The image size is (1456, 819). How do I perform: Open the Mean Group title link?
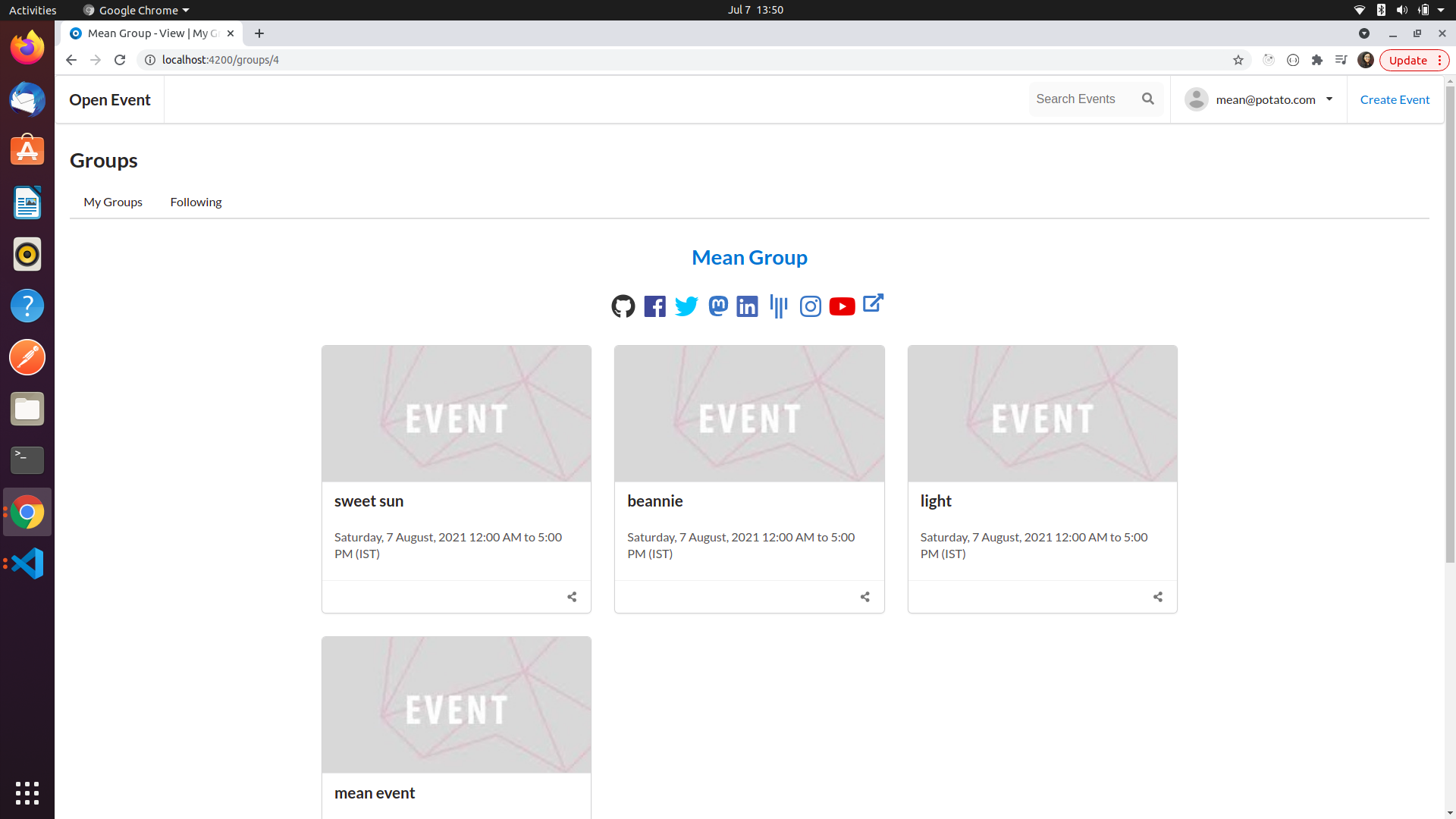coord(749,258)
